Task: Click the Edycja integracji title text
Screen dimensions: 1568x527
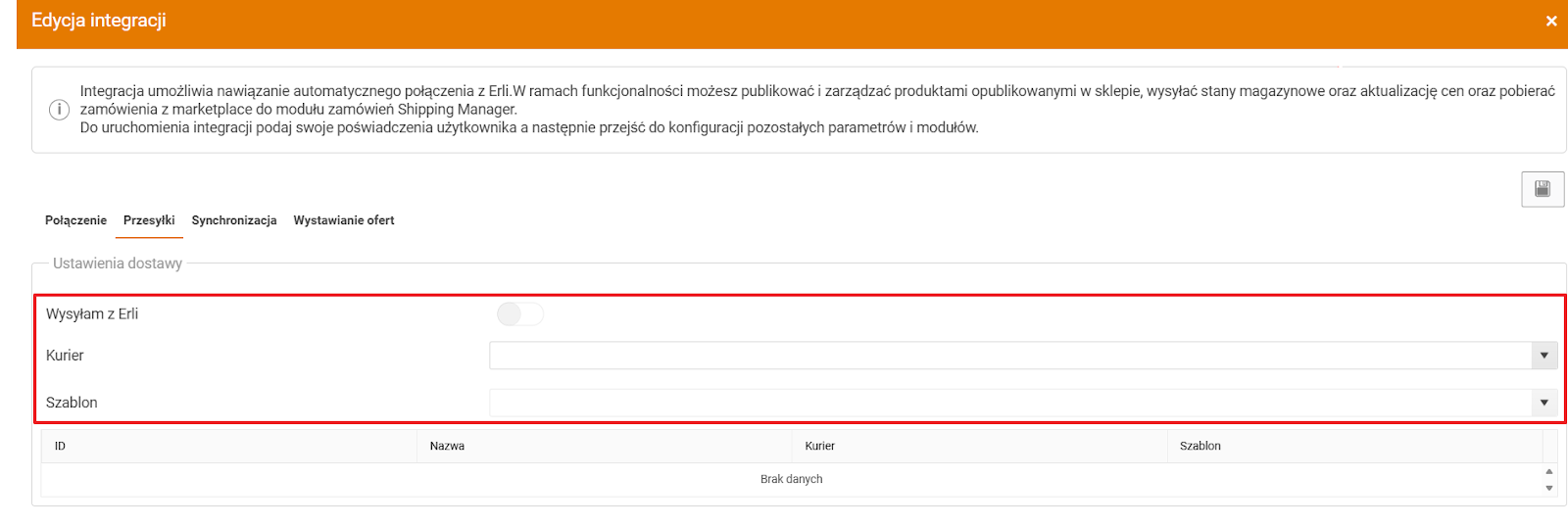Action: (99, 21)
